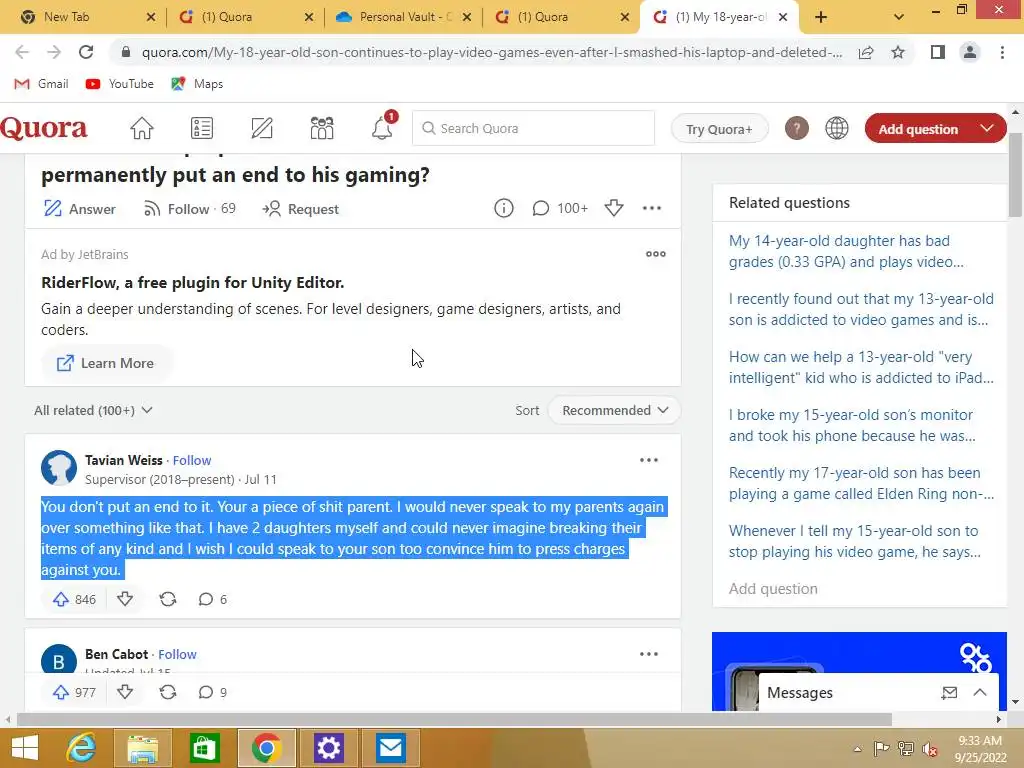Click the vertical page scrollbar thumb
The image size is (1024, 768).
coord(1016,174)
